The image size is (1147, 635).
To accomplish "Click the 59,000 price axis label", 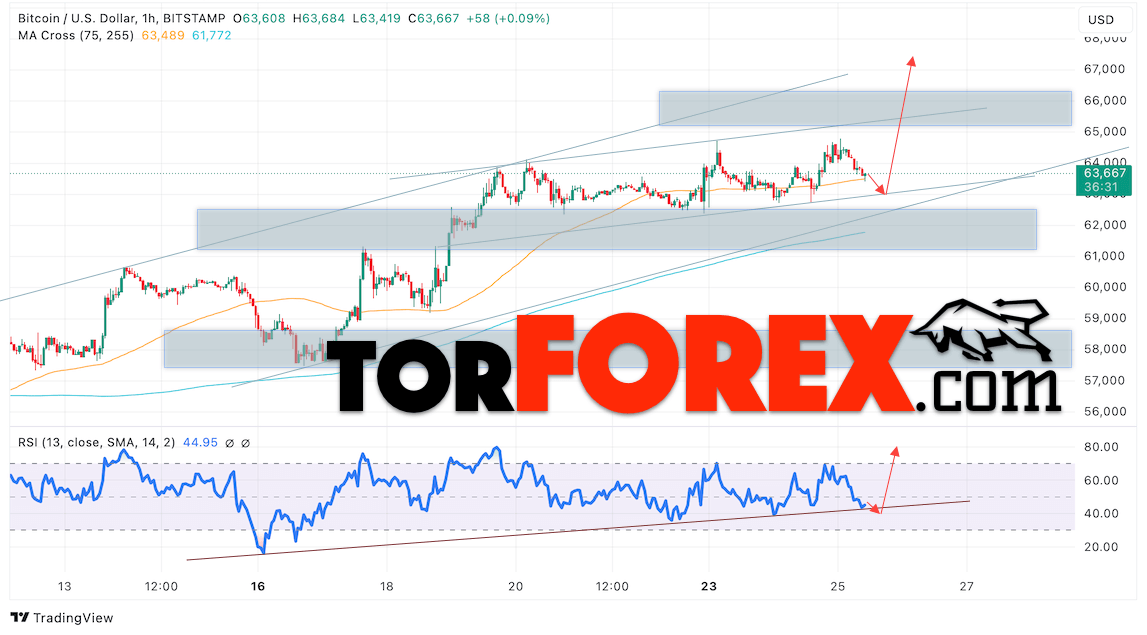I will (x=1105, y=318).
